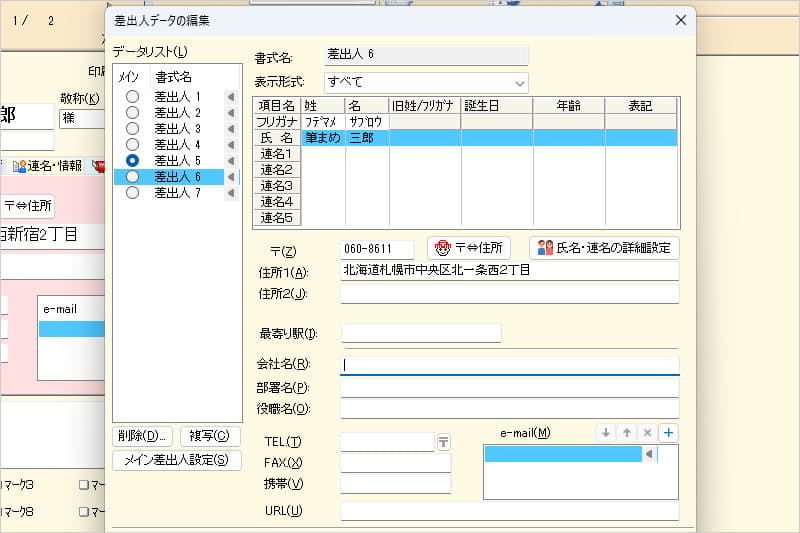This screenshot has width=800, height=533.
Task: Click the 表記 column header
Action: pos(641,106)
